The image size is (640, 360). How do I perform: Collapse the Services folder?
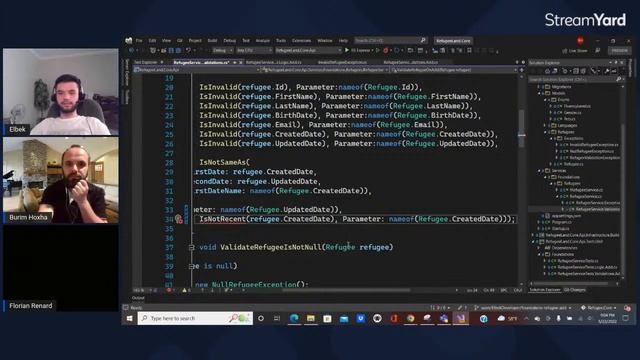pos(539,171)
